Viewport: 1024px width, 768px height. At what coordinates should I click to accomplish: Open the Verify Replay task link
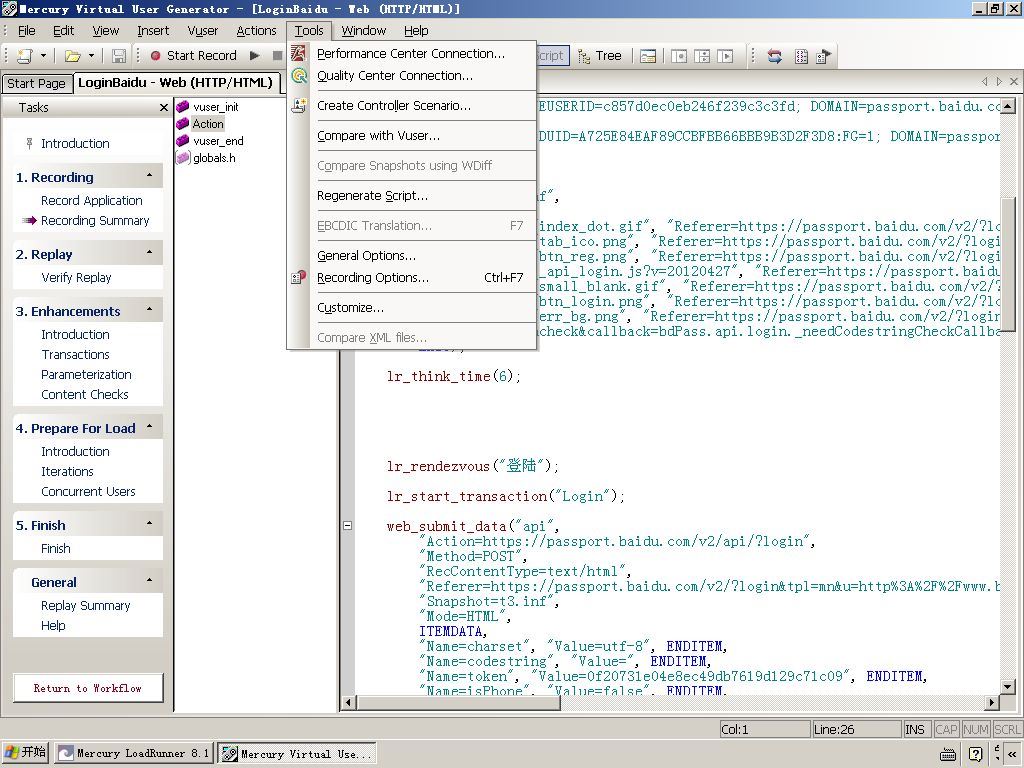[x=76, y=278]
